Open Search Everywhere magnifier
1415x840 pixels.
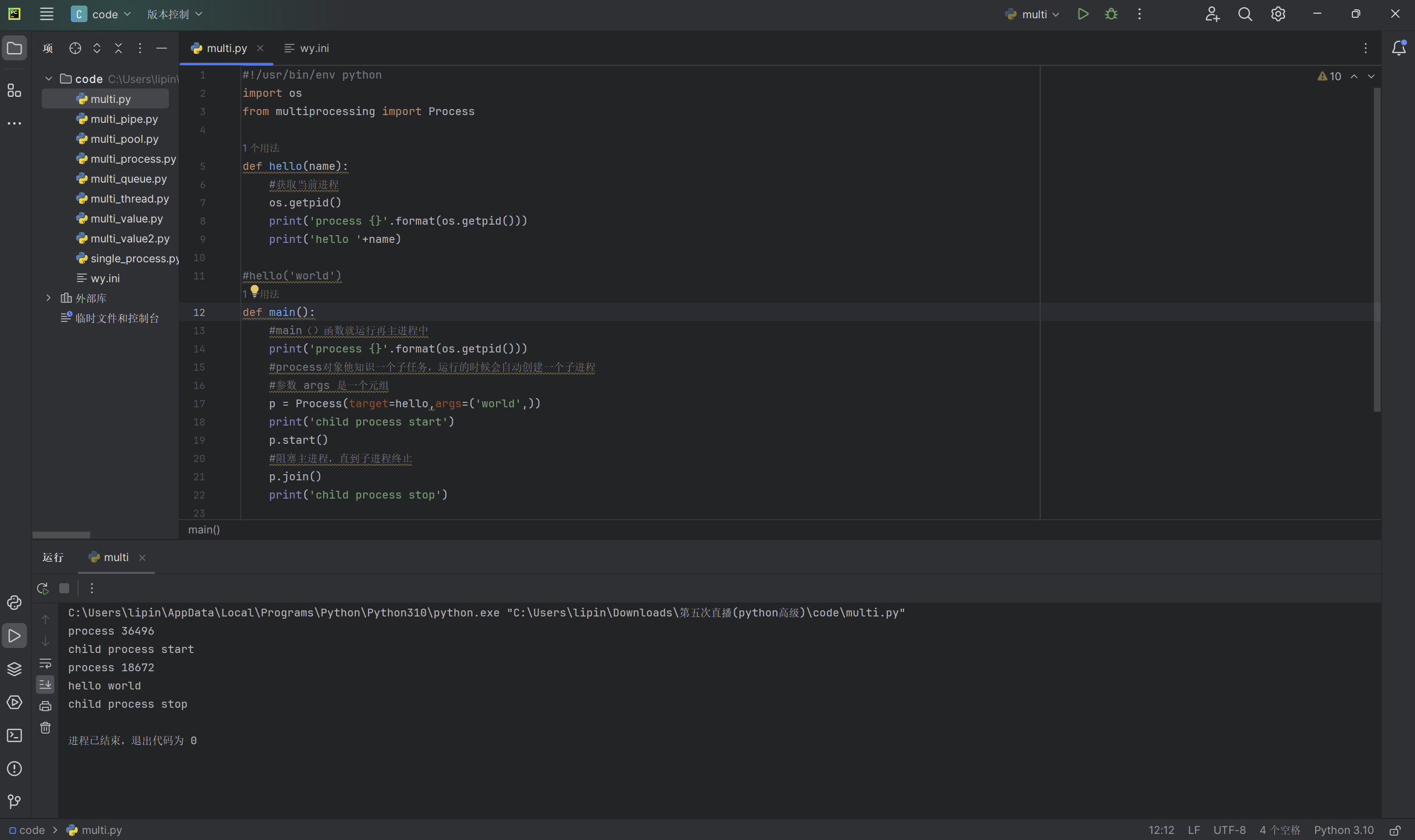pyautogui.click(x=1244, y=14)
